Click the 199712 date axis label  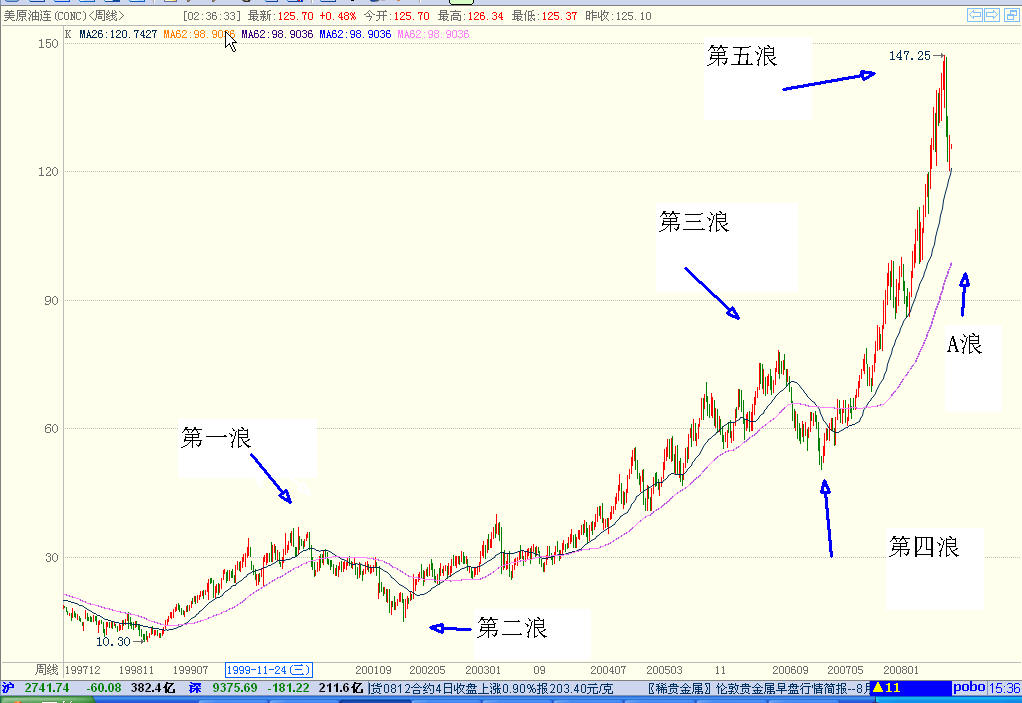coord(83,670)
